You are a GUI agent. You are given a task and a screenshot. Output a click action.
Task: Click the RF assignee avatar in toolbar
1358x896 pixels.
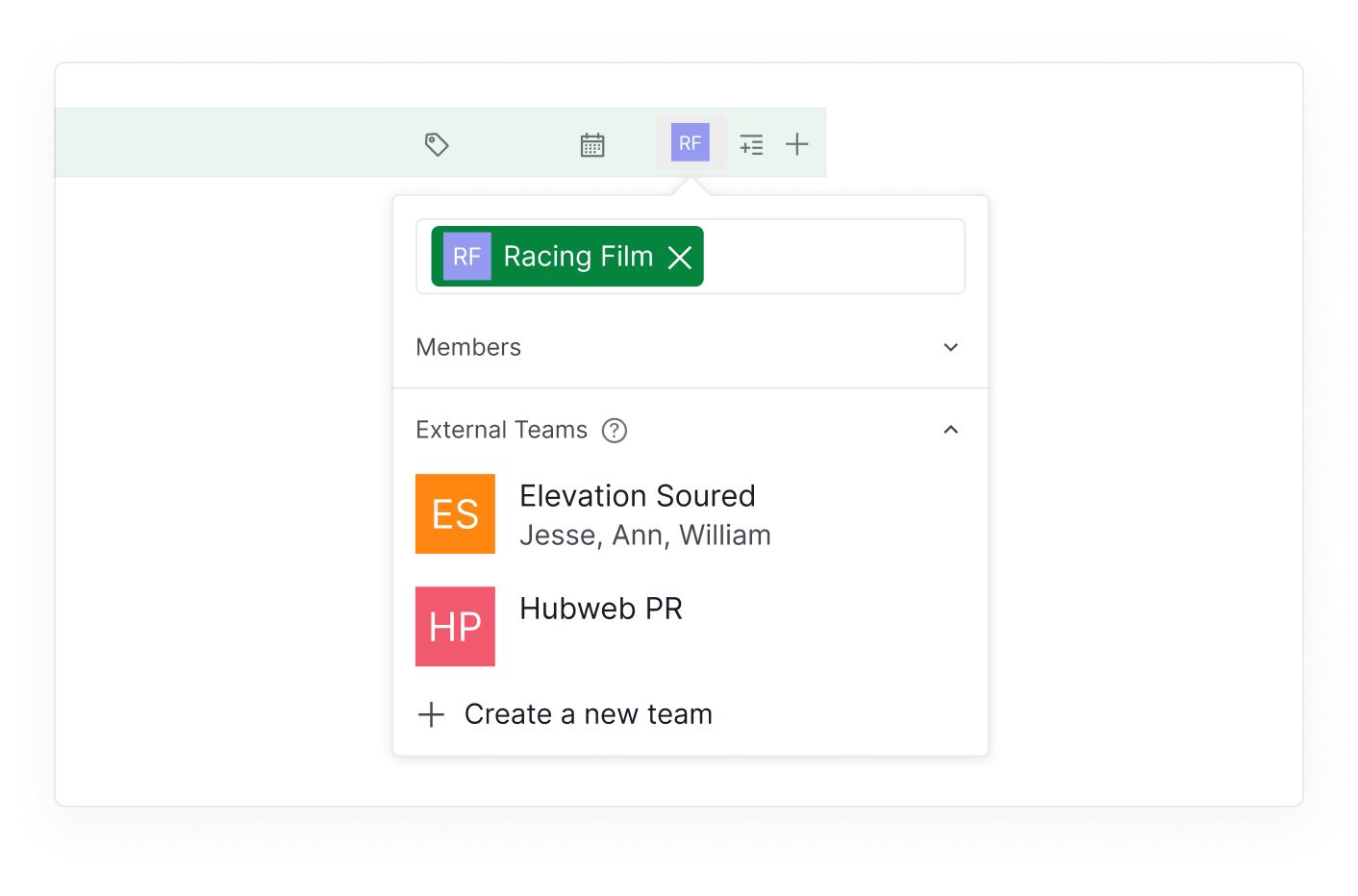point(691,142)
